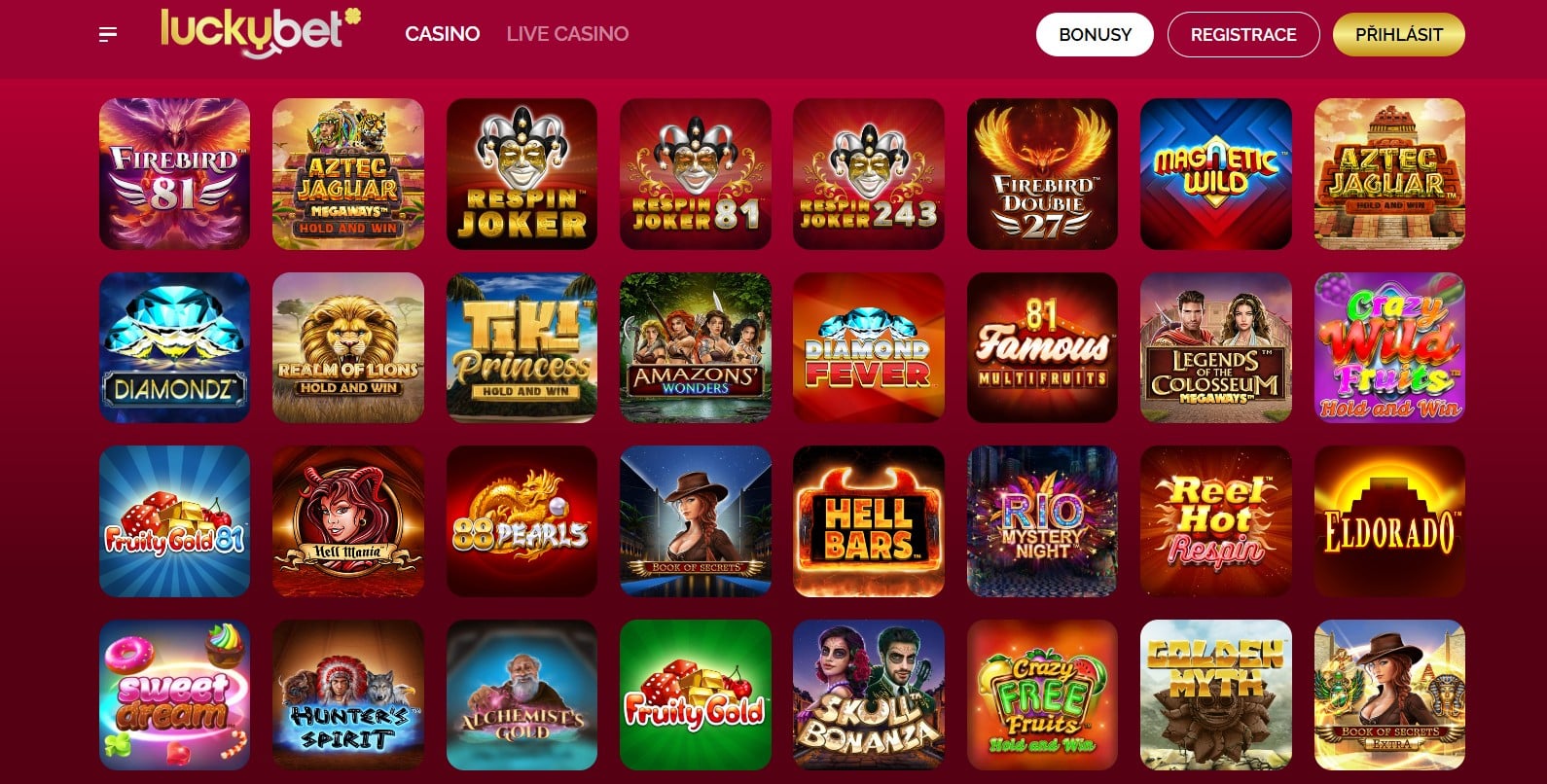
Task: Launch the Tiki Princess game
Action: click(522, 347)
